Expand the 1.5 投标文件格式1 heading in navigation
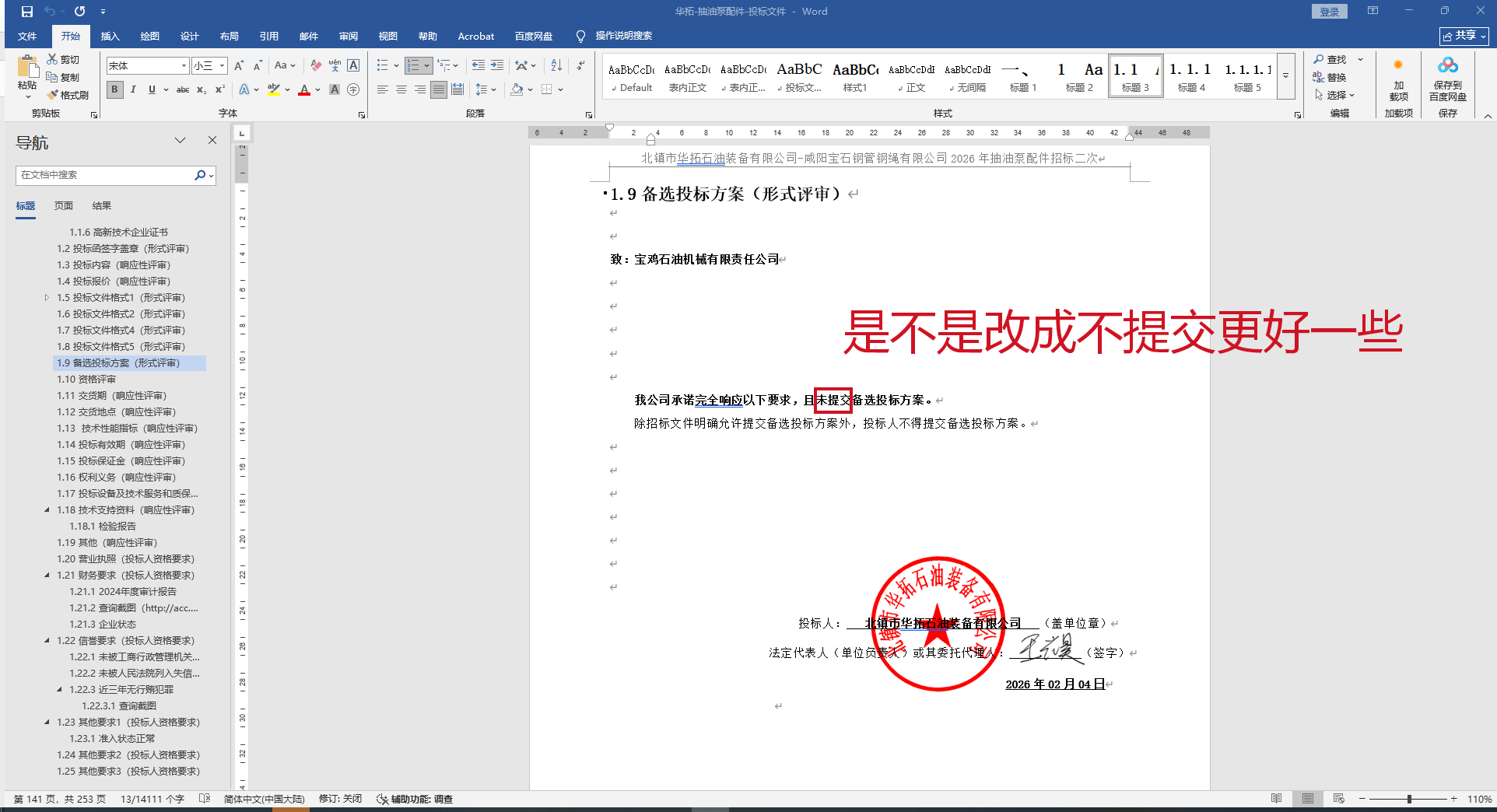 click(x=47, y=298)
